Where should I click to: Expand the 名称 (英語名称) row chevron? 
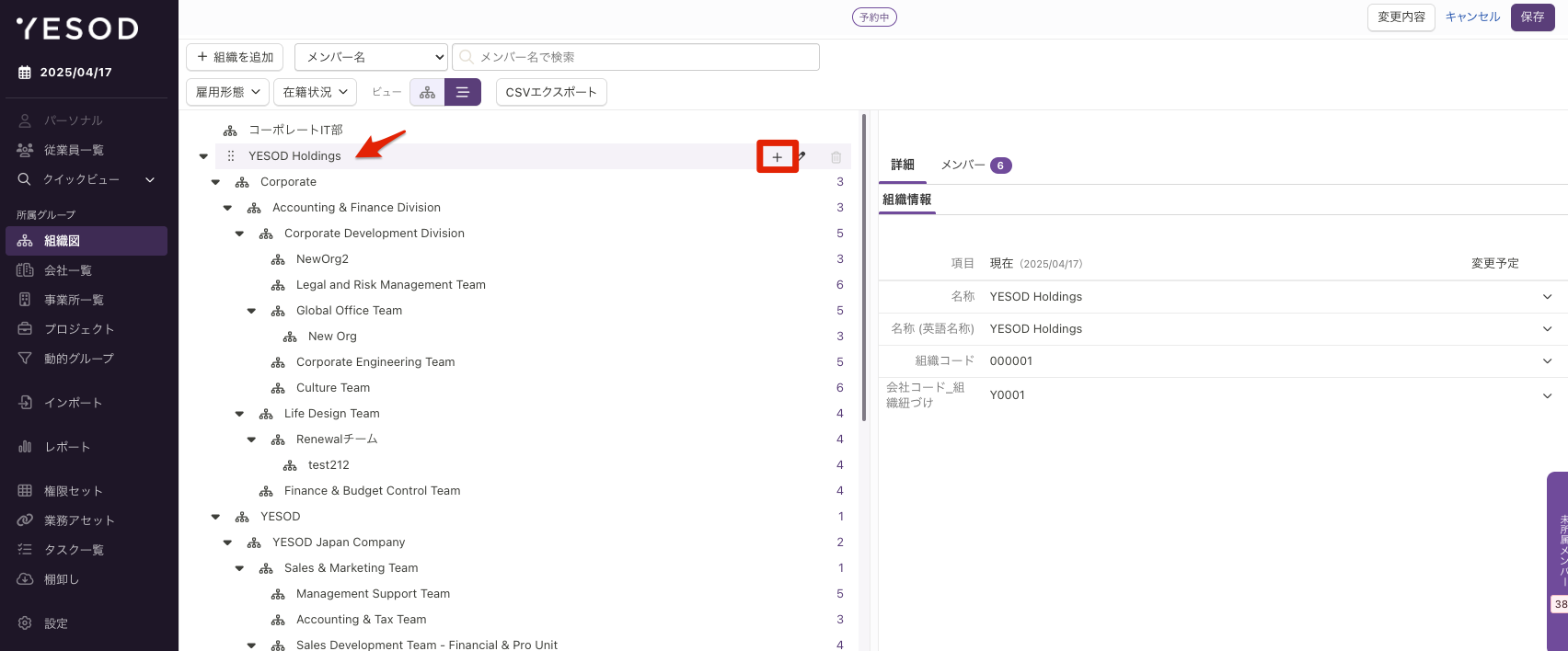(1547, 329)
